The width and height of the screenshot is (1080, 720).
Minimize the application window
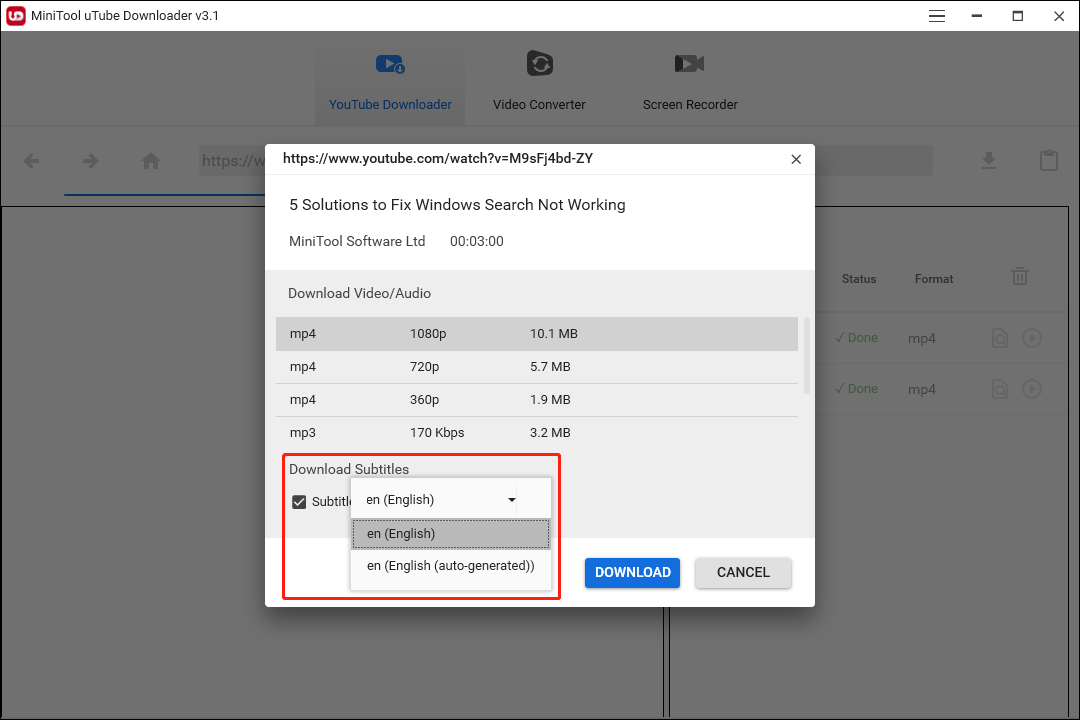point(977,16)
